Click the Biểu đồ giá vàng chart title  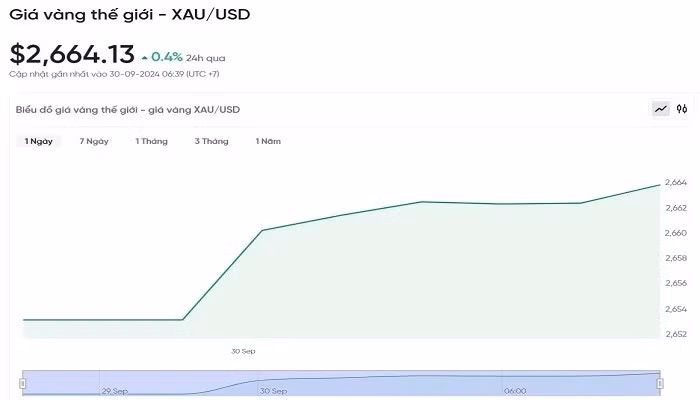coord(129,109)
